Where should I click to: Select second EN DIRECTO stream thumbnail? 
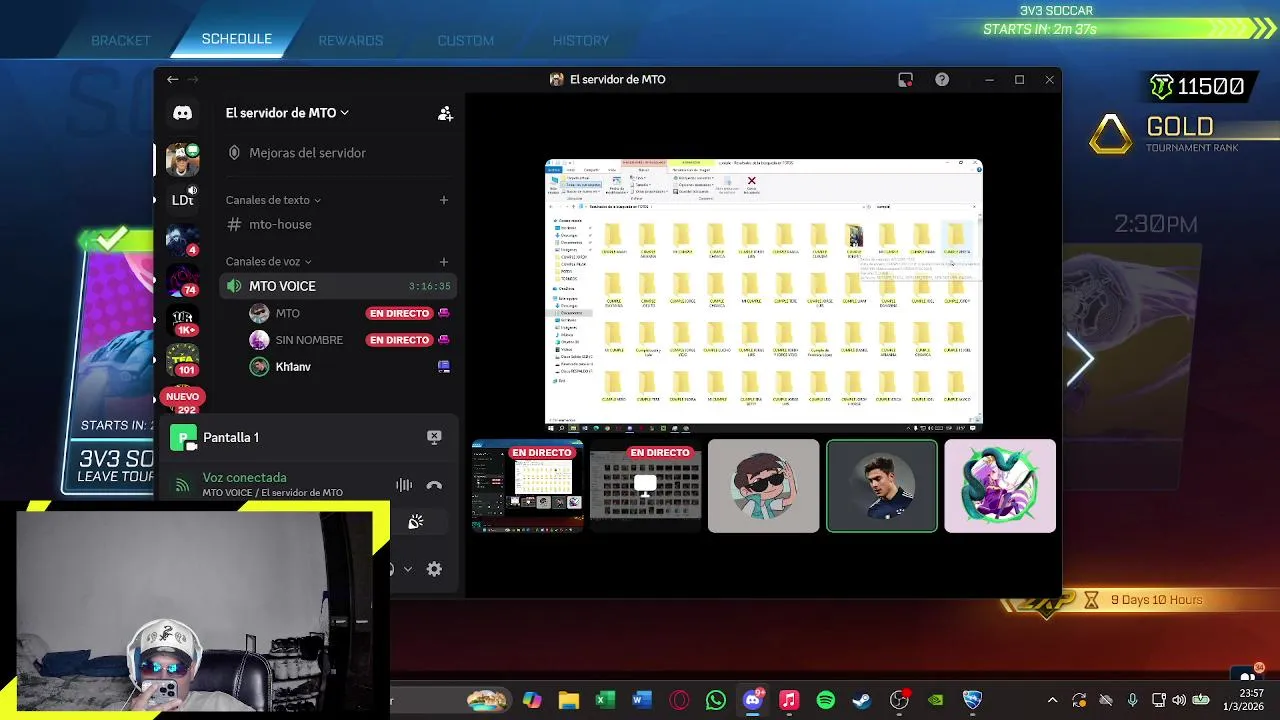[x=645, y=486]
